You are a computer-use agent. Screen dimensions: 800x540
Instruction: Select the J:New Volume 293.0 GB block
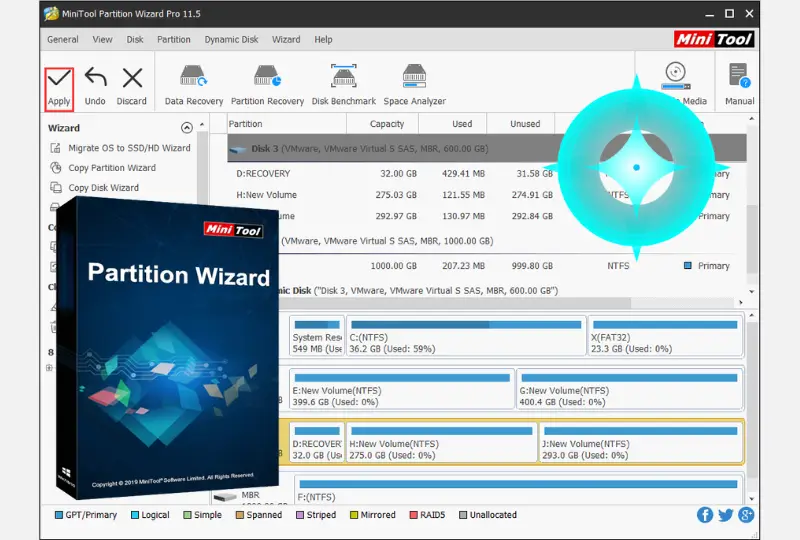click(641, 442)
